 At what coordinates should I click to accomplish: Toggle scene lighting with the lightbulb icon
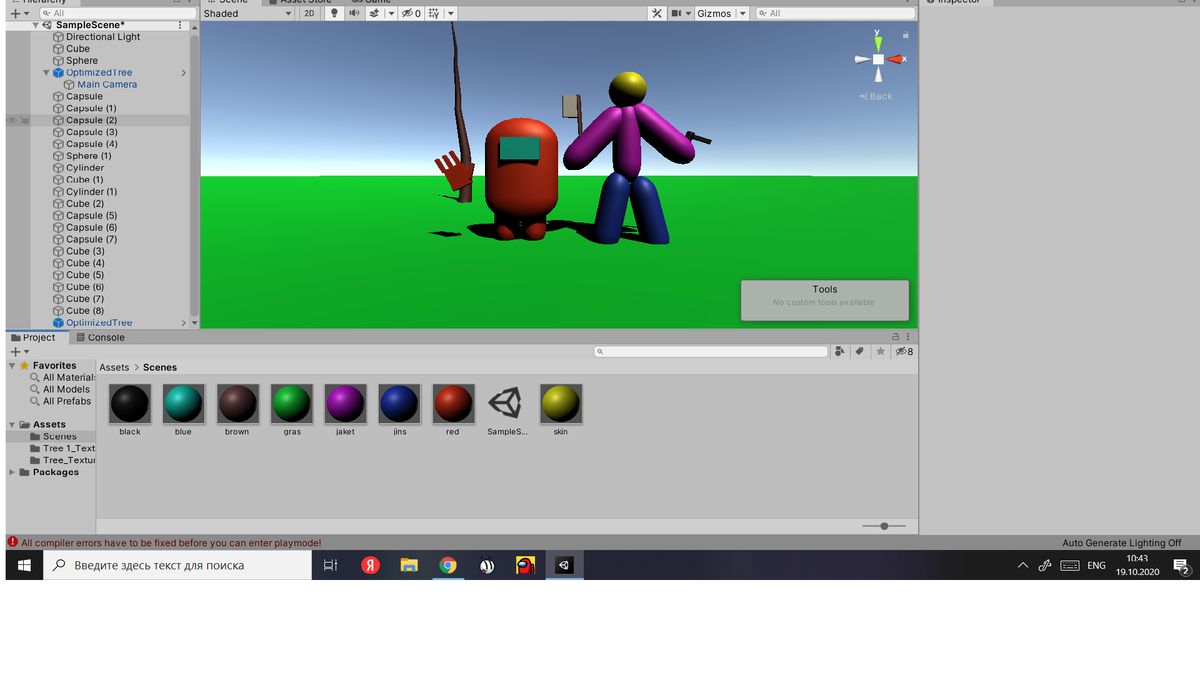(x=334, y=14)
